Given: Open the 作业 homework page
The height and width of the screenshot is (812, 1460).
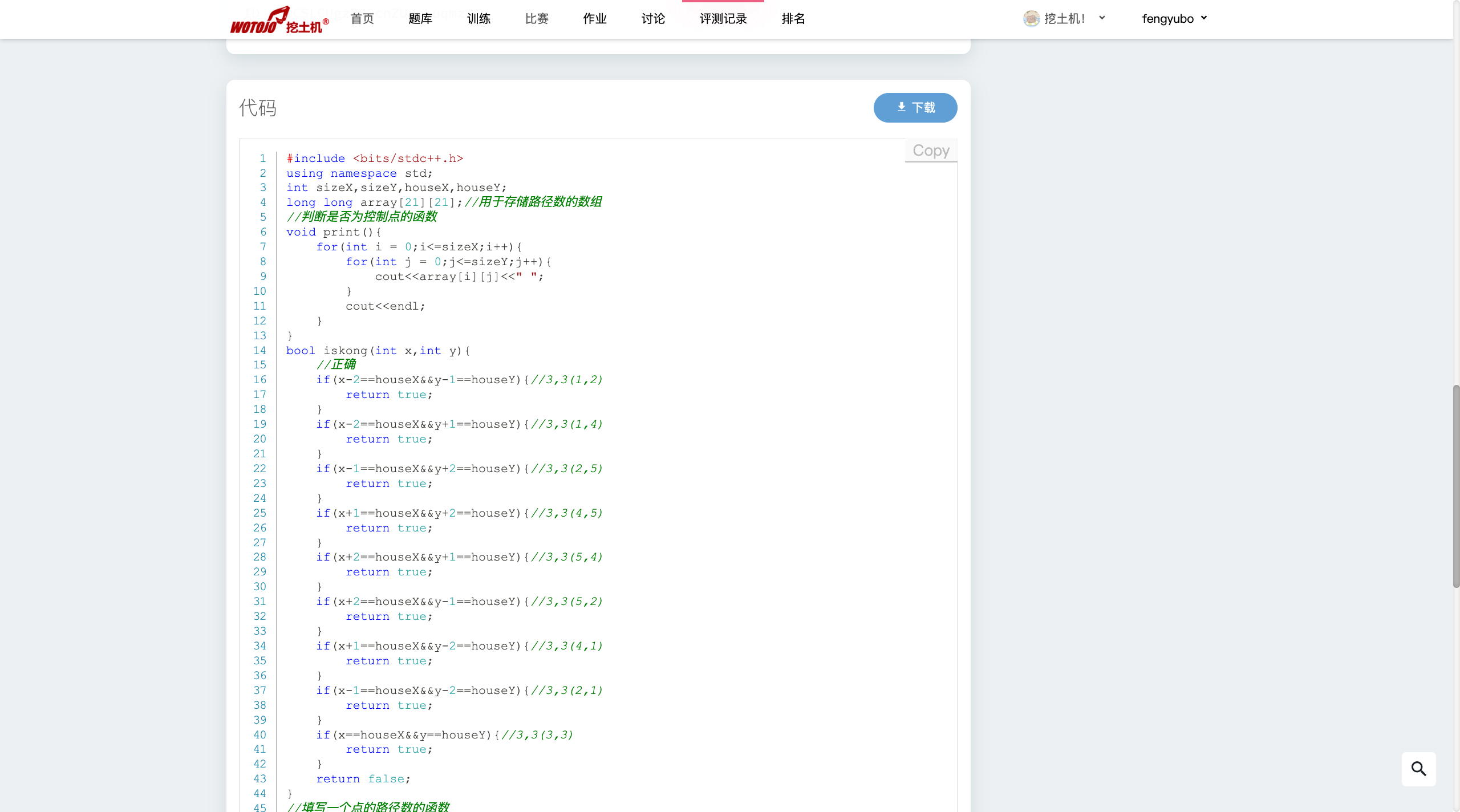Looking at the screenshot, I should tap(595, 19).
